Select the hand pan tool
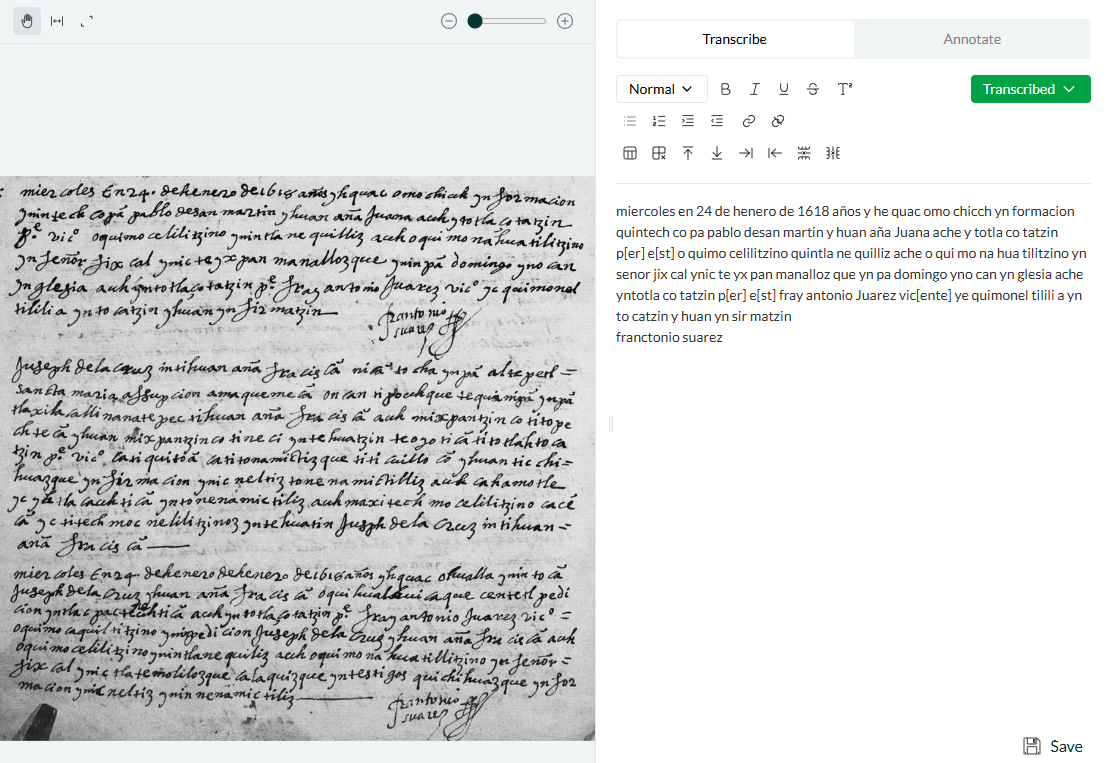 click(27, 21)
